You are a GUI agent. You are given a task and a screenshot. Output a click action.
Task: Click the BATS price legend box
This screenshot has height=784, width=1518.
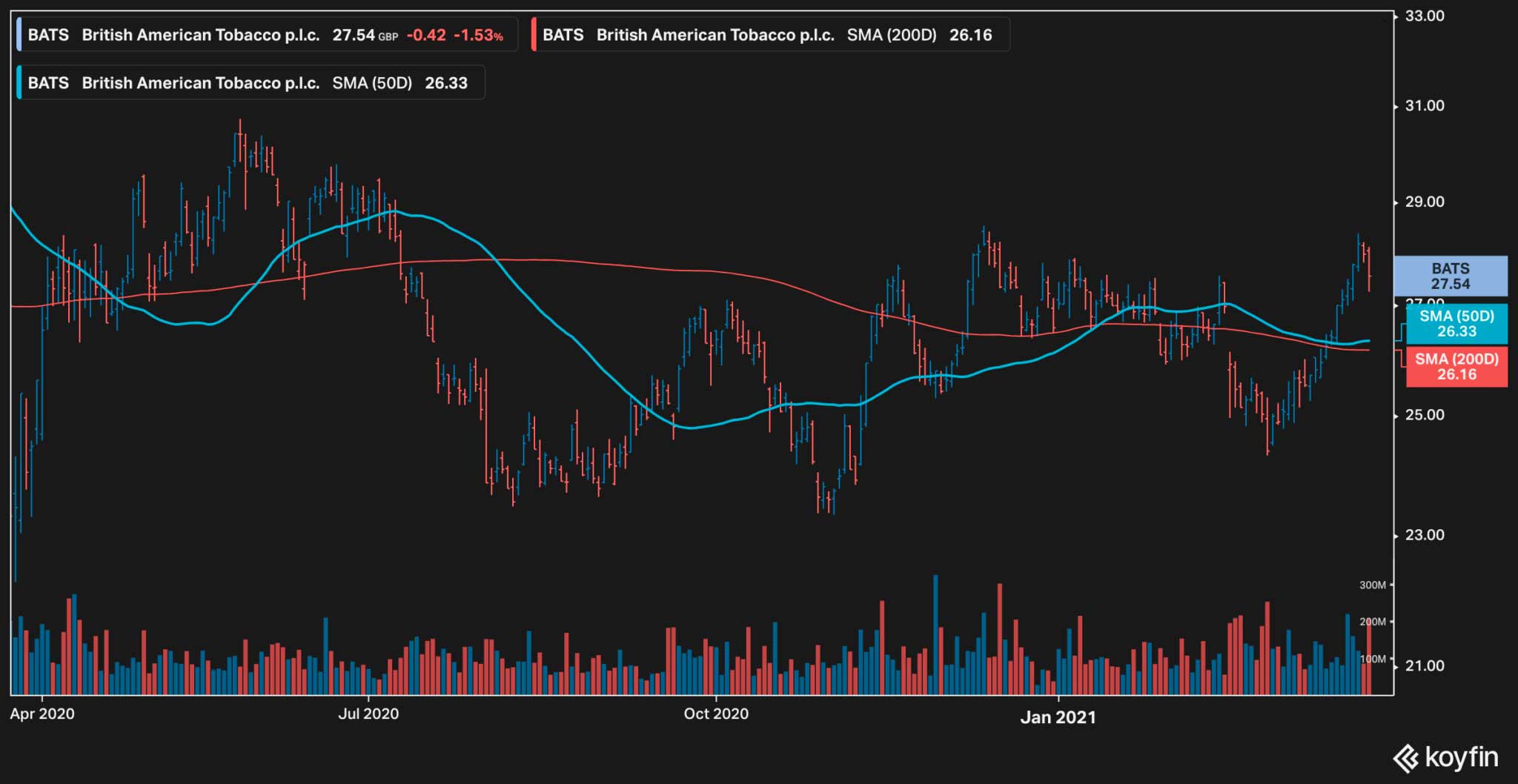click(x=267, y=35)
